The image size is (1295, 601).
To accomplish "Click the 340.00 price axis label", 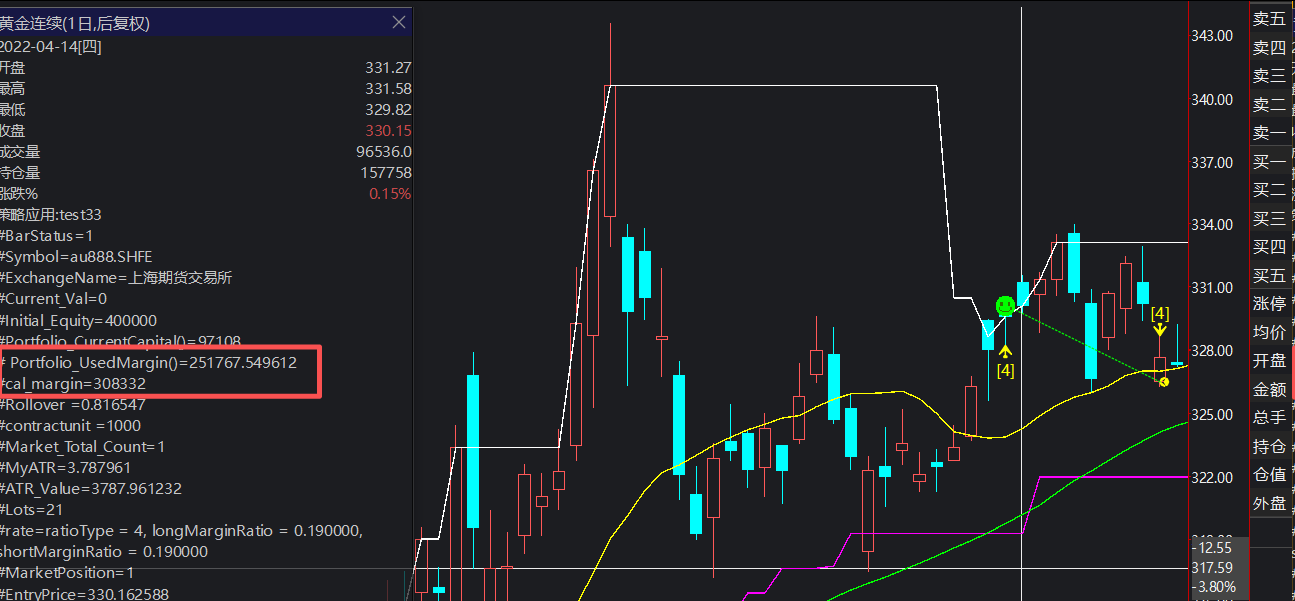I will click(1212, 99).
